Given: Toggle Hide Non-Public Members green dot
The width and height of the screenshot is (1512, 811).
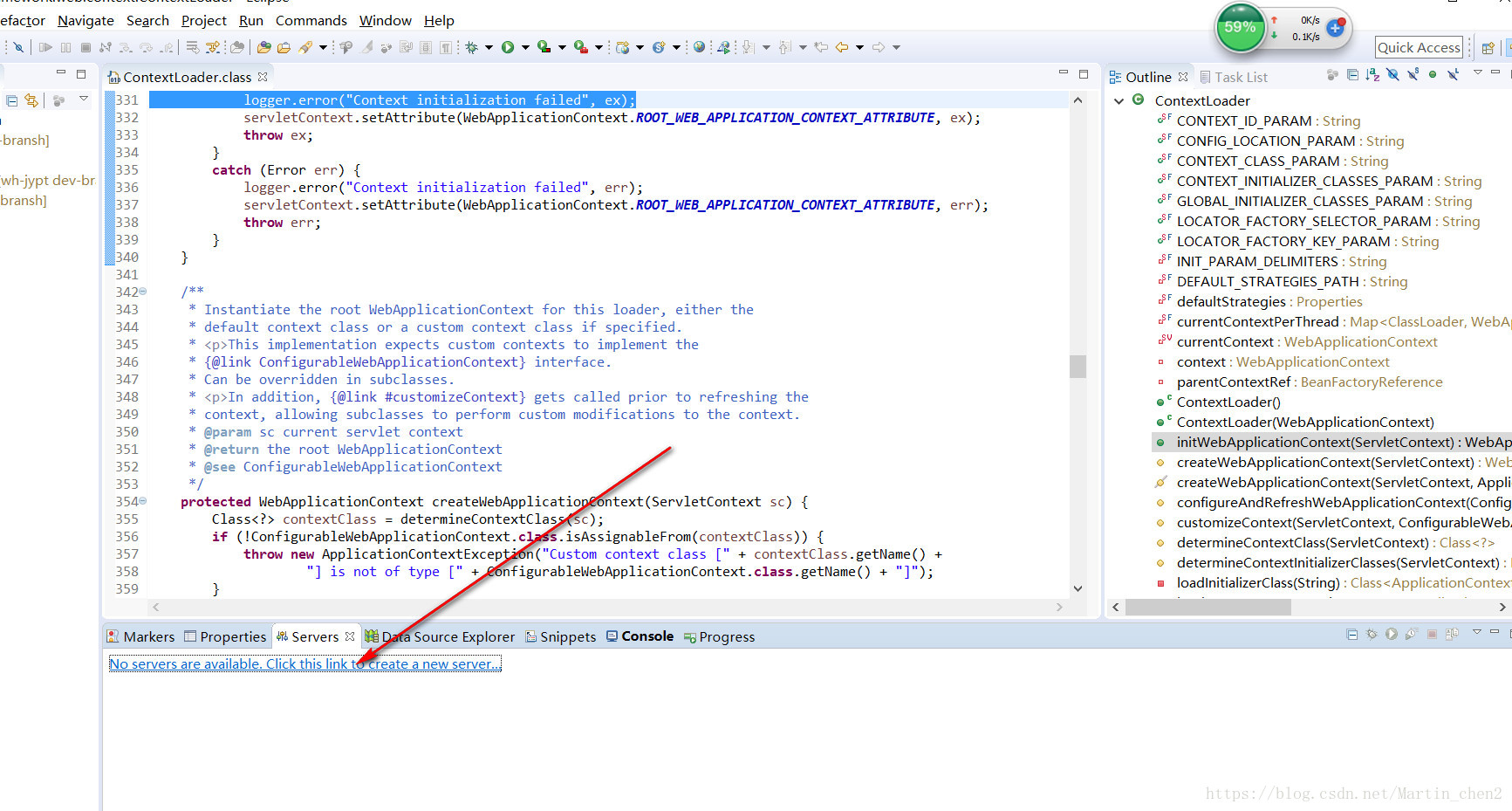Looking at the screenshot, I should (1433, 75).
